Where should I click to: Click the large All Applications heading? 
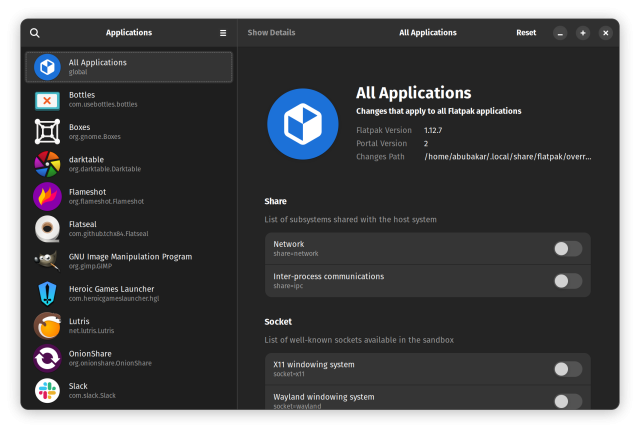pyautogui.click(x=413, y=93)
